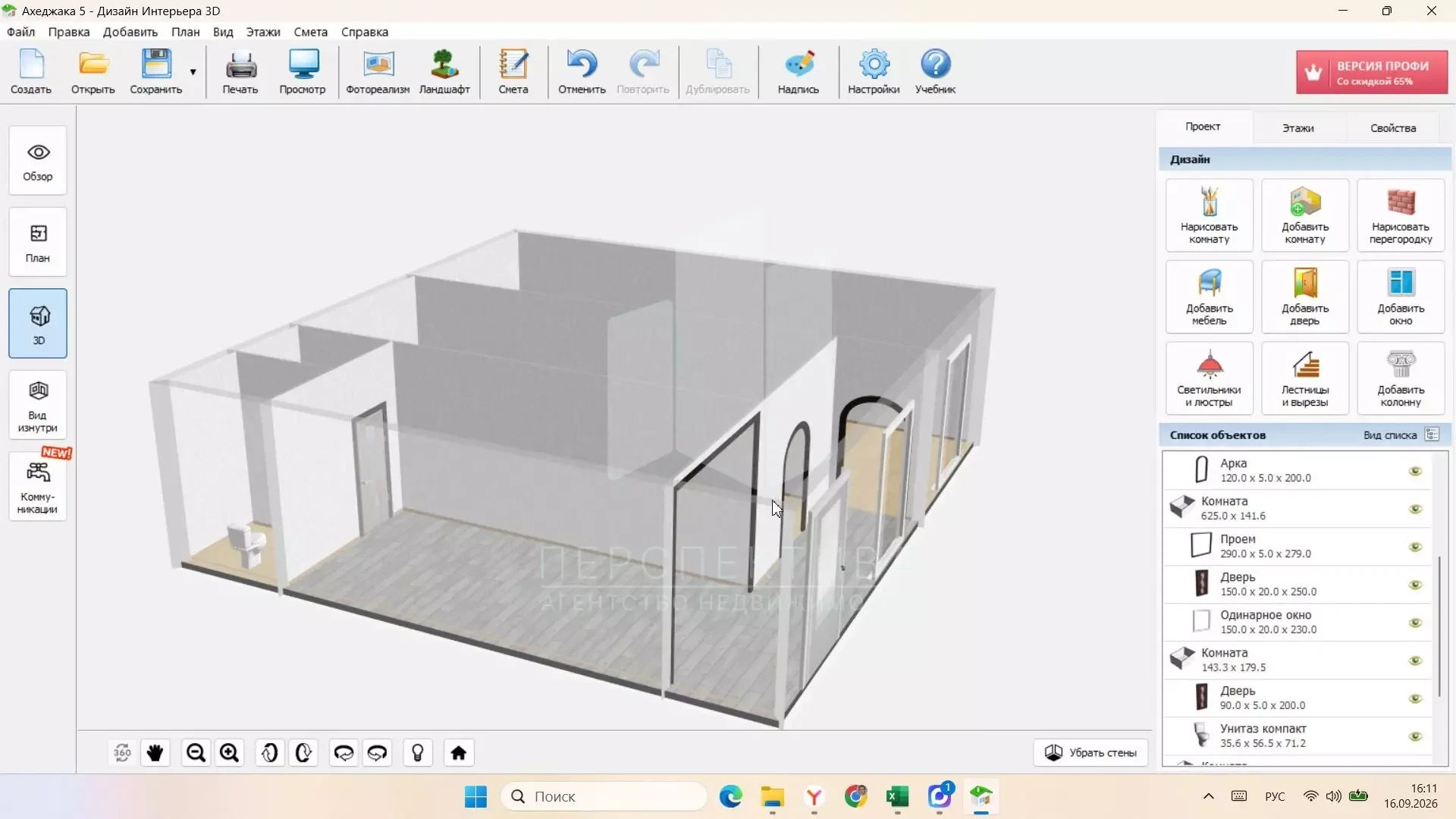
Task: Click the Убрать стены button
Action: [x=1090, y=752]
